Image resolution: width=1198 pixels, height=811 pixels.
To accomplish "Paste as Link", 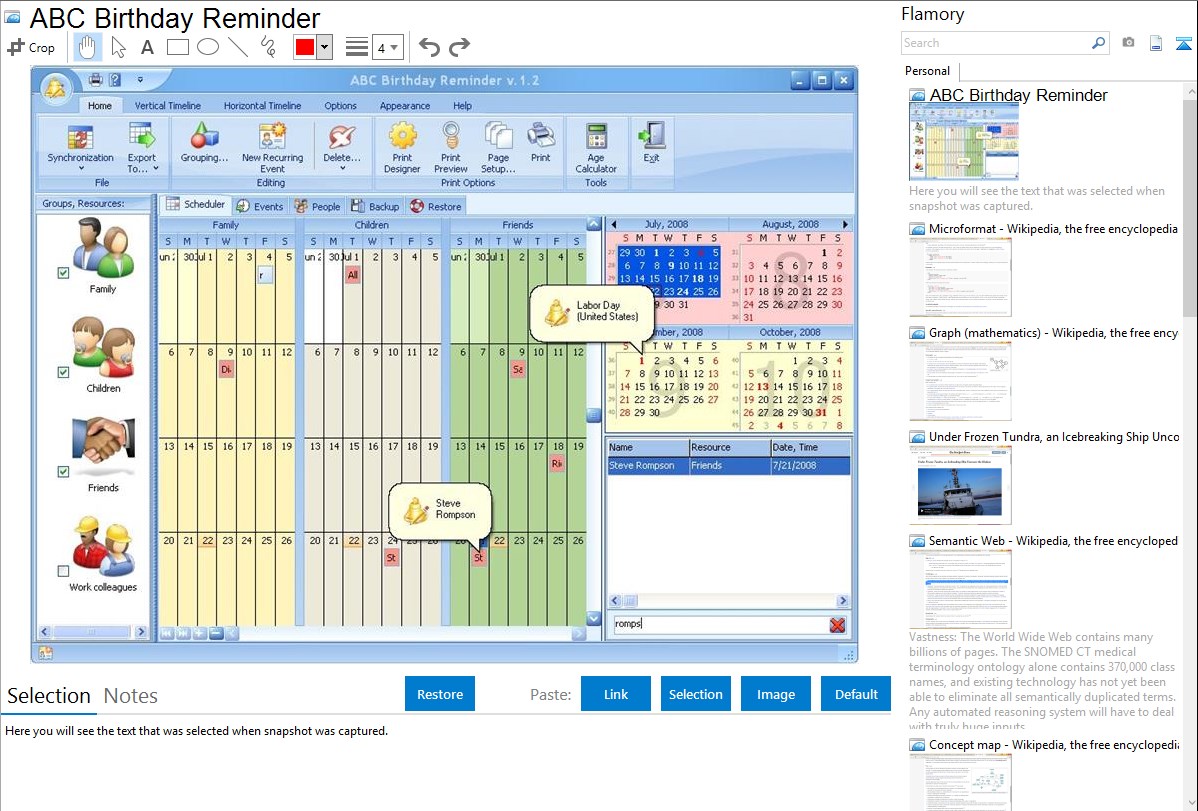I will click(616, 694).
